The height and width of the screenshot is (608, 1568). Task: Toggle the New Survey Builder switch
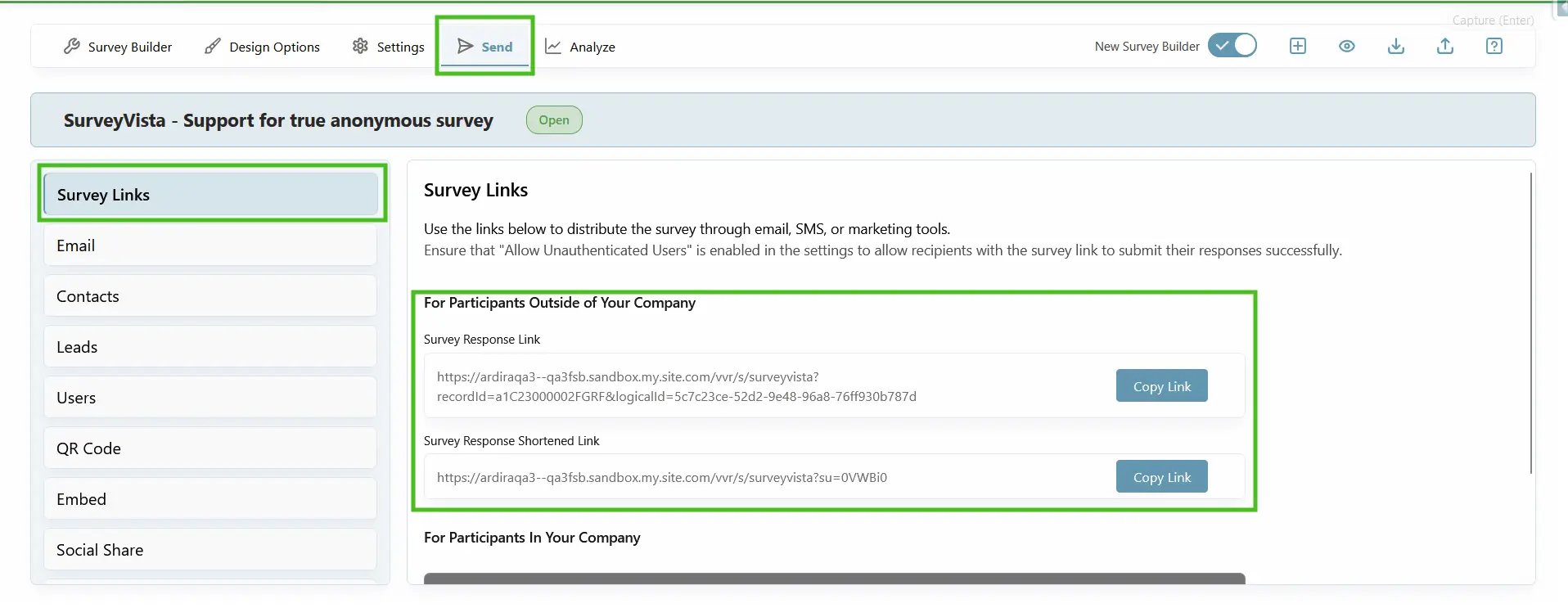point(1232,46)
